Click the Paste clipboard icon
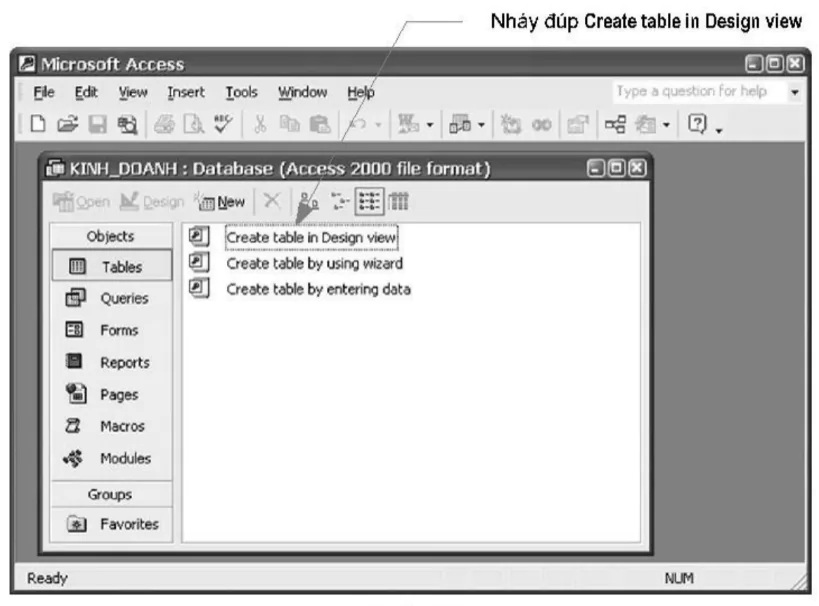 (x=320, y=124)
